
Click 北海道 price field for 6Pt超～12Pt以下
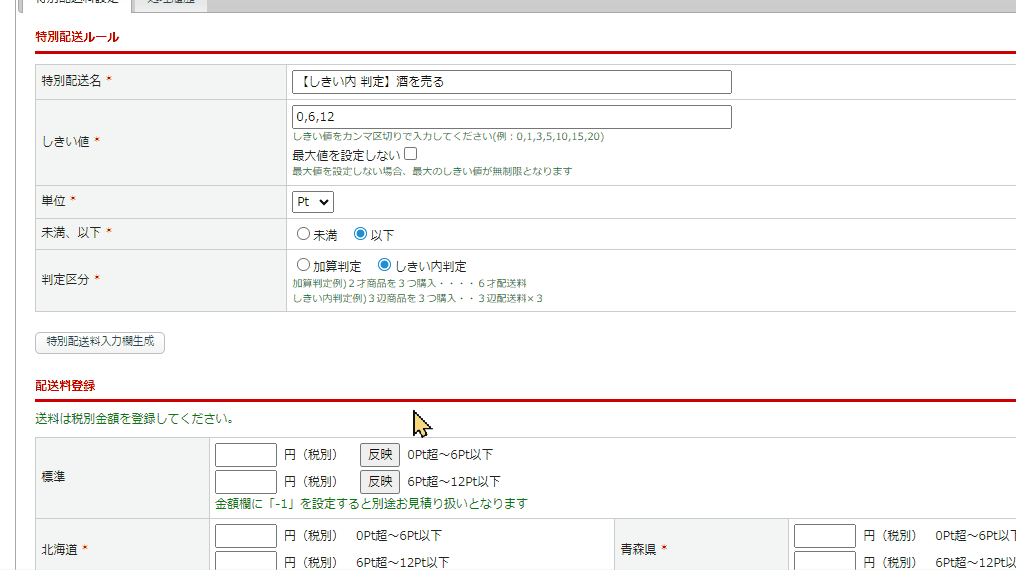coord(246,561)
